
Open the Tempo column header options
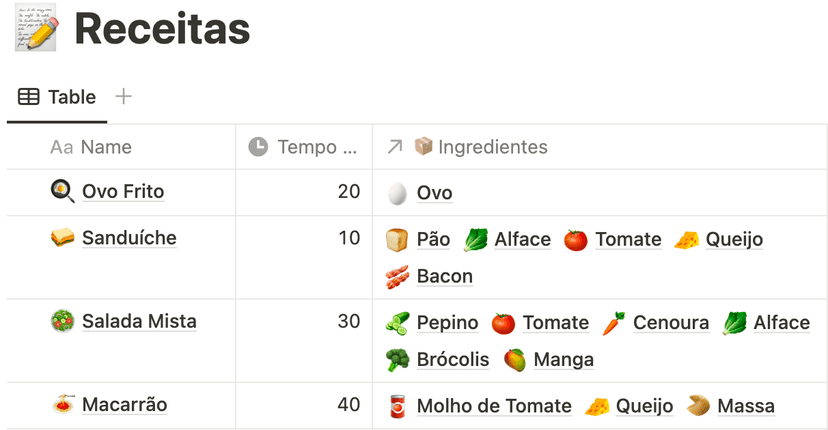[304, 147]
